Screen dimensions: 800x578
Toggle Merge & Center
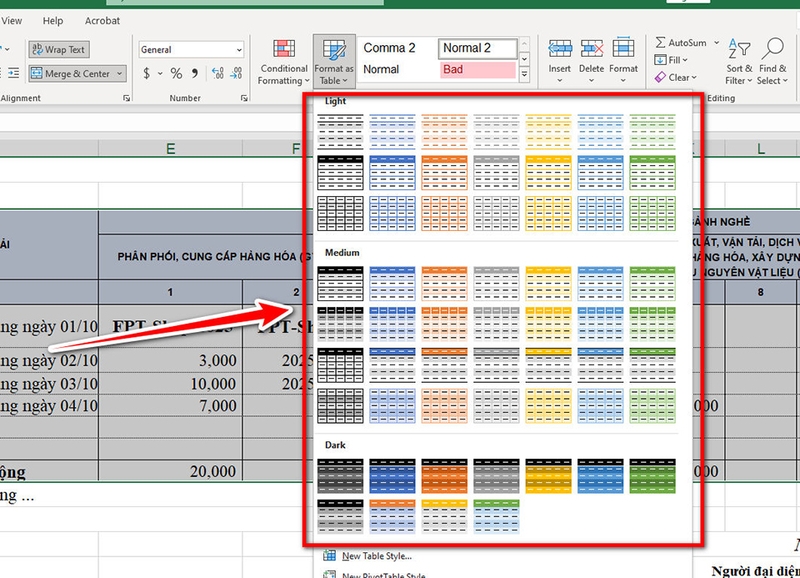[70, 72]
